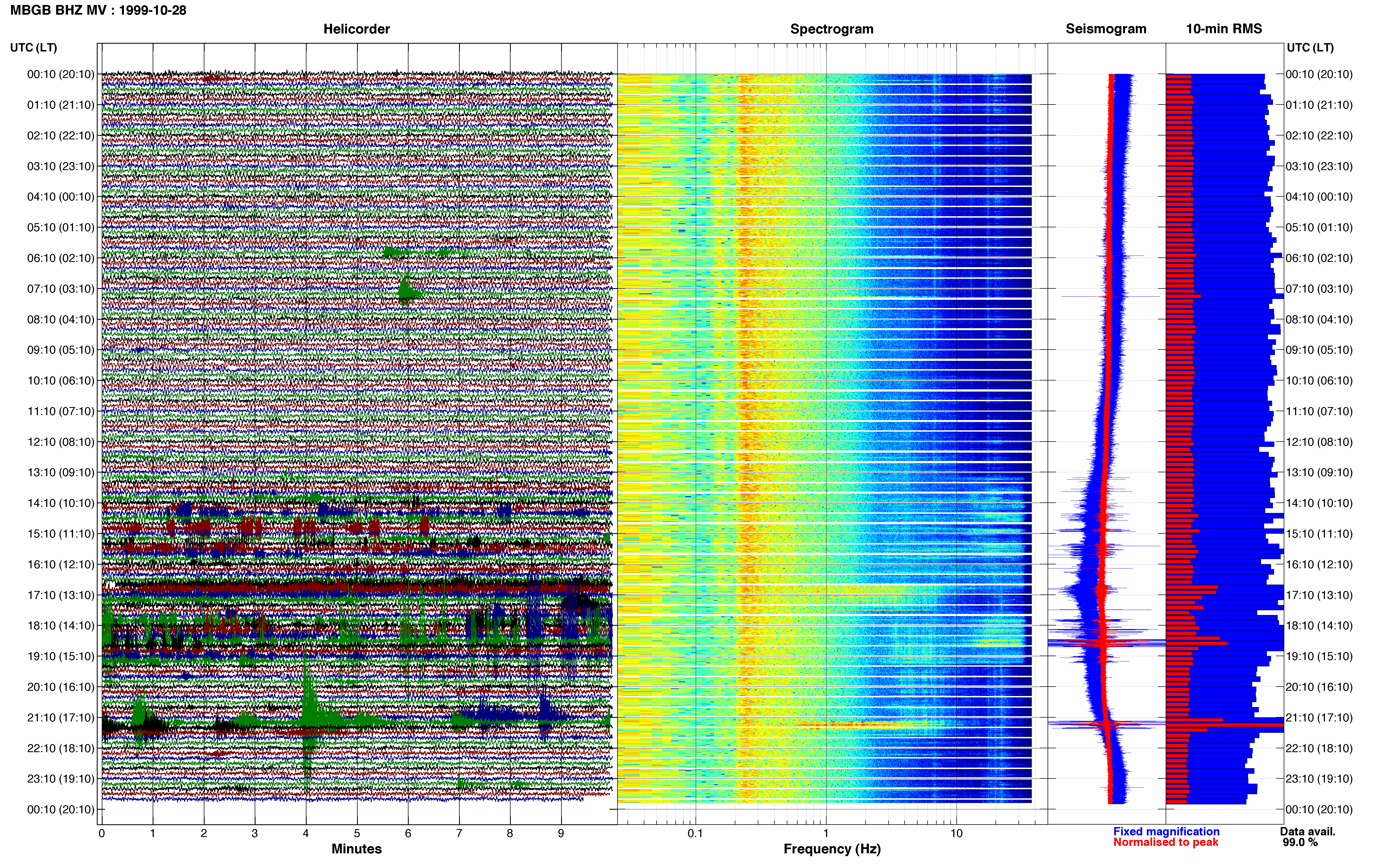The height and width of the screenshot is (868, 1388).
Task: Click '23:10 (19:10)' beside the RMS panel
Action: [1319, 779]
